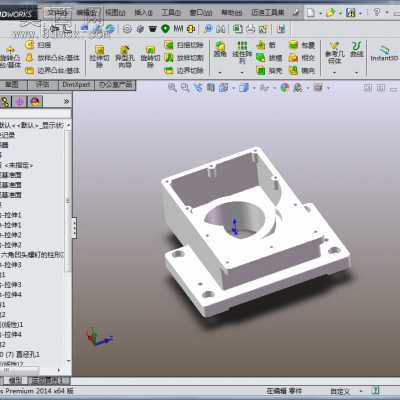Expand the 参考几何体 dropdown arrow
The width and height of the screenshot is (400, 400).
334,72
